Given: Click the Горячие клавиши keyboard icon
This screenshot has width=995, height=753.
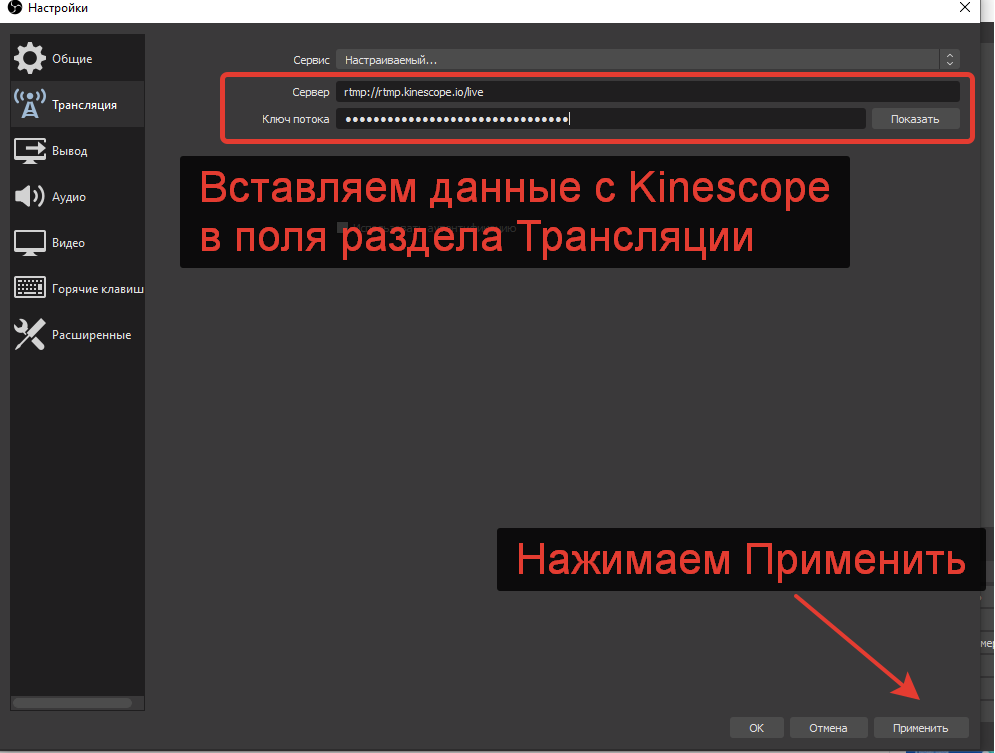Looking at the screenshot, I should coord(30,288).
